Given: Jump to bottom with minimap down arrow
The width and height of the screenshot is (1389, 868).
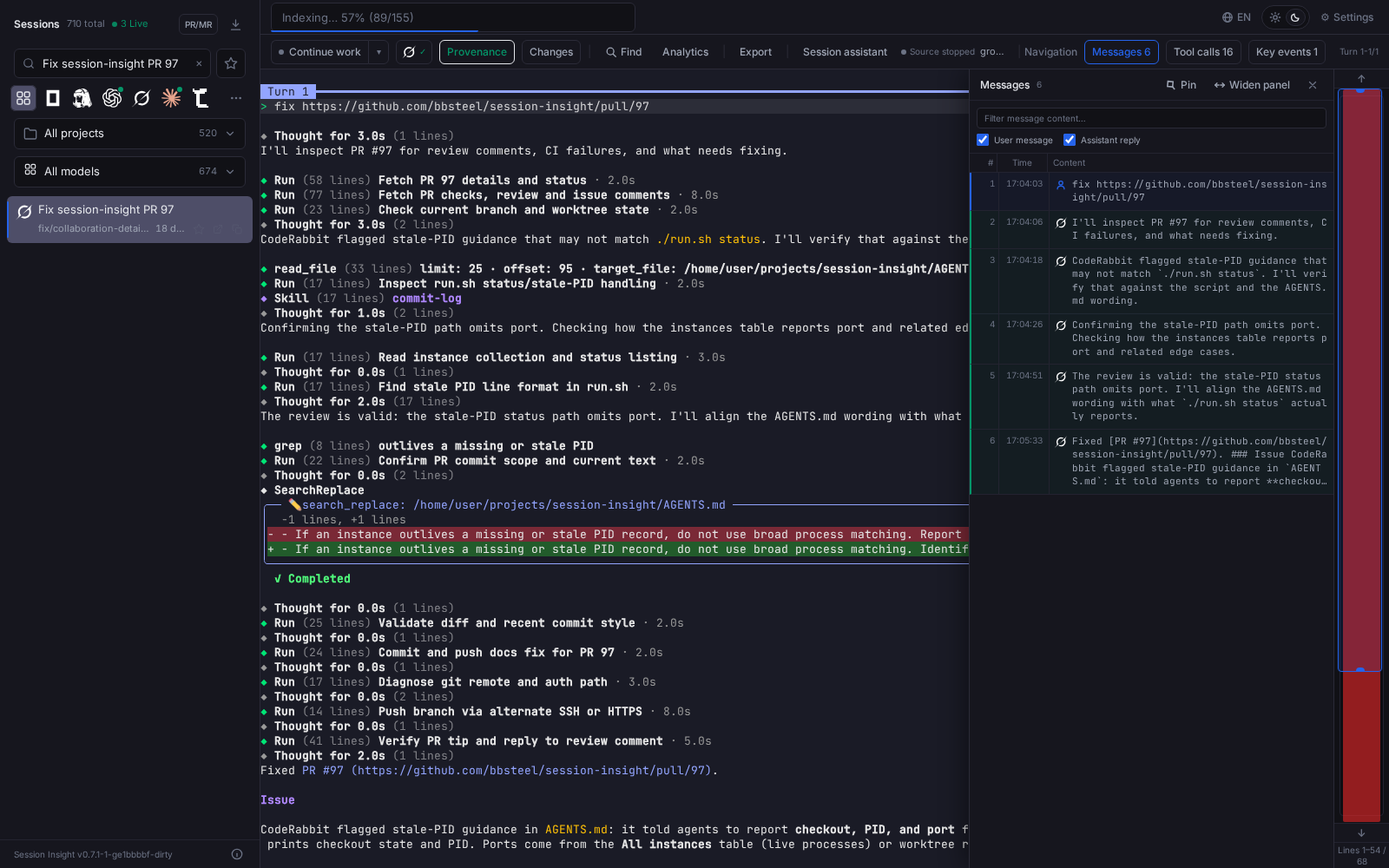Looking at the screenshot, I should click(1361, 832).
